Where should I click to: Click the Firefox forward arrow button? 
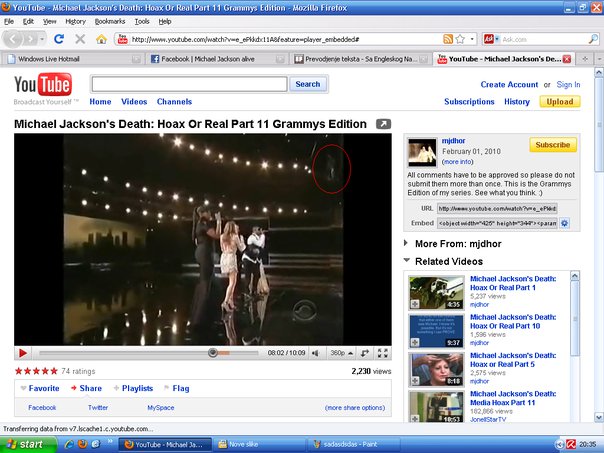point(30,39)
